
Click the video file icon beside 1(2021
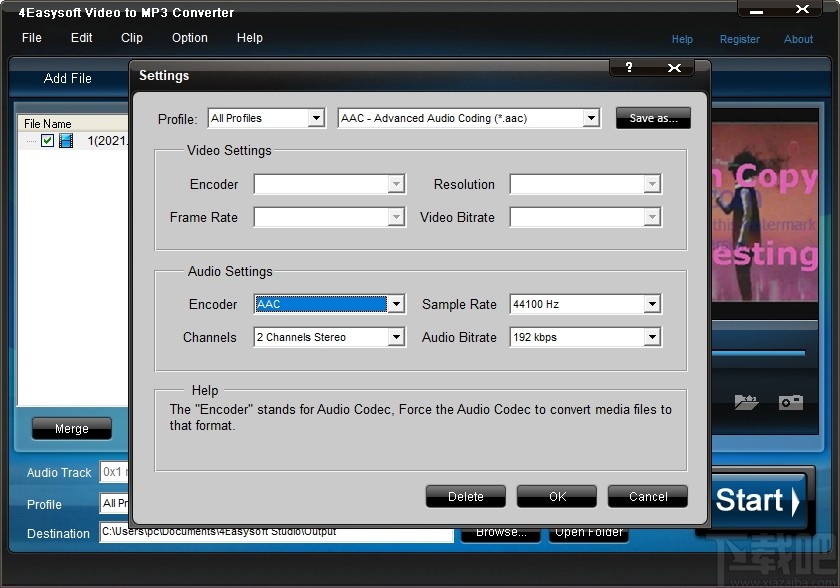coord(65,140)
